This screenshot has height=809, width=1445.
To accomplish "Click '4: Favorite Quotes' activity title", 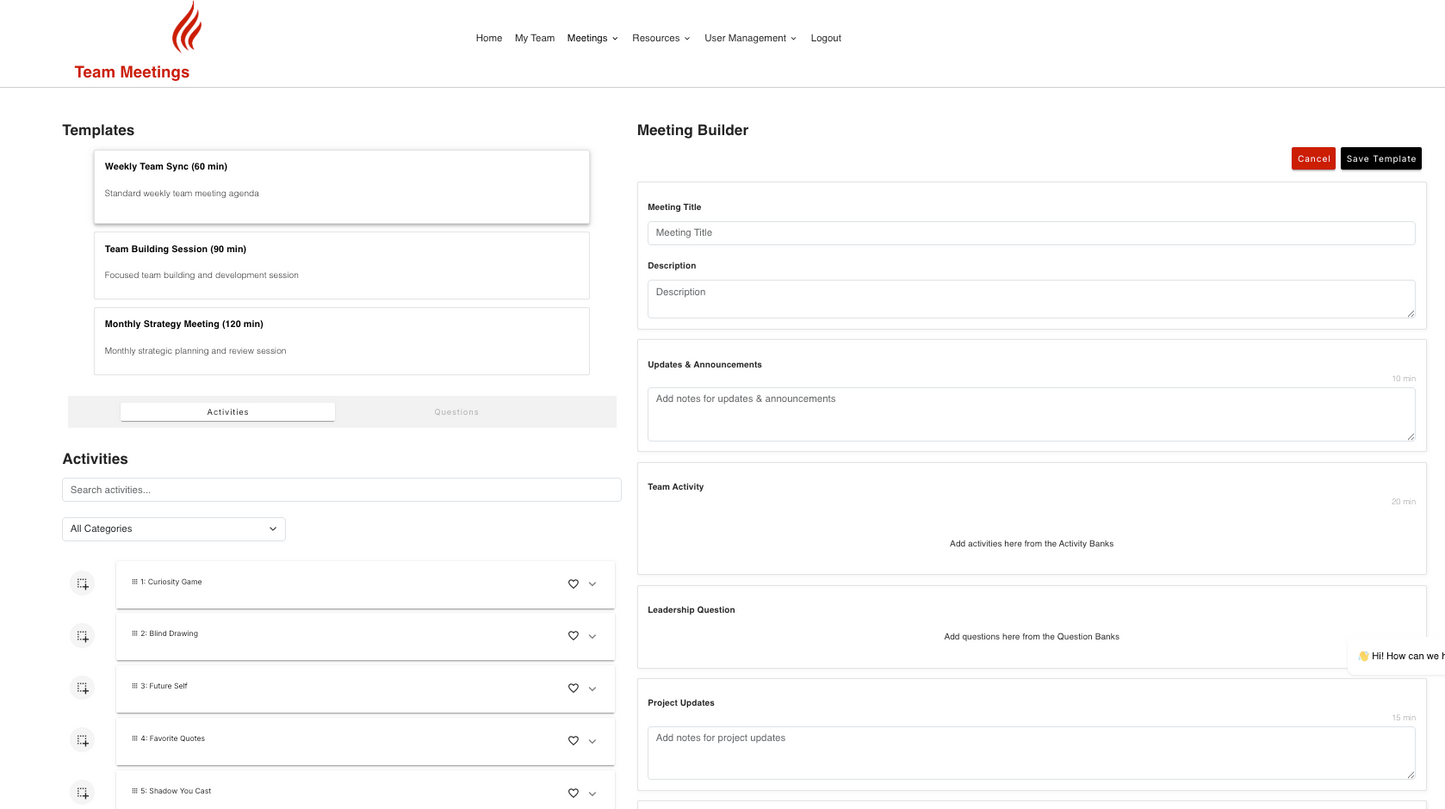I will [173, 739].
